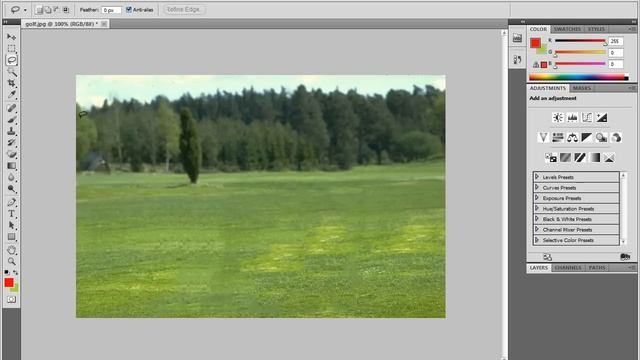Select the Clone Stamp tool
The image size is (640, 360).
(x=11, y=131)
